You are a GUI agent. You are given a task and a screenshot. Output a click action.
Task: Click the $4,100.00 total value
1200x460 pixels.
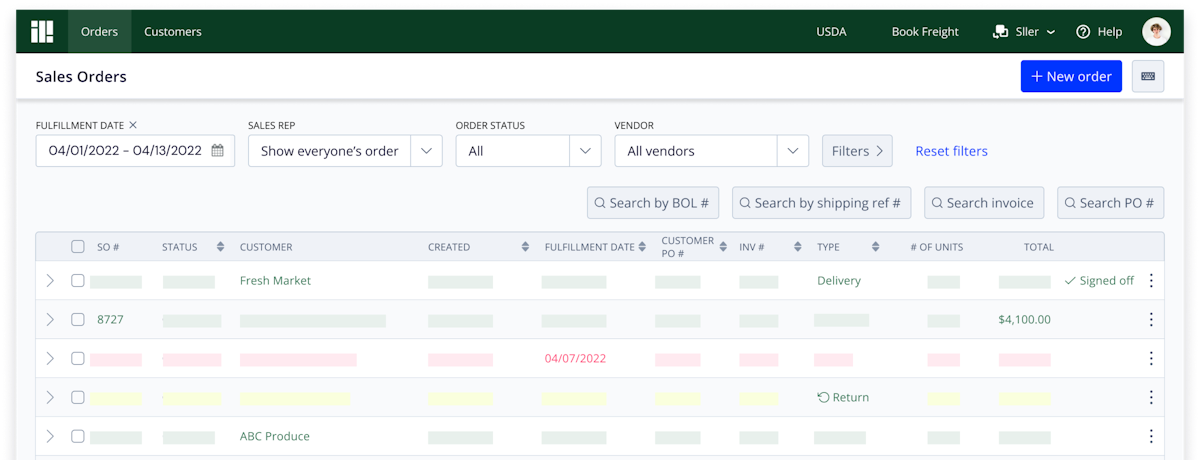1024,320
